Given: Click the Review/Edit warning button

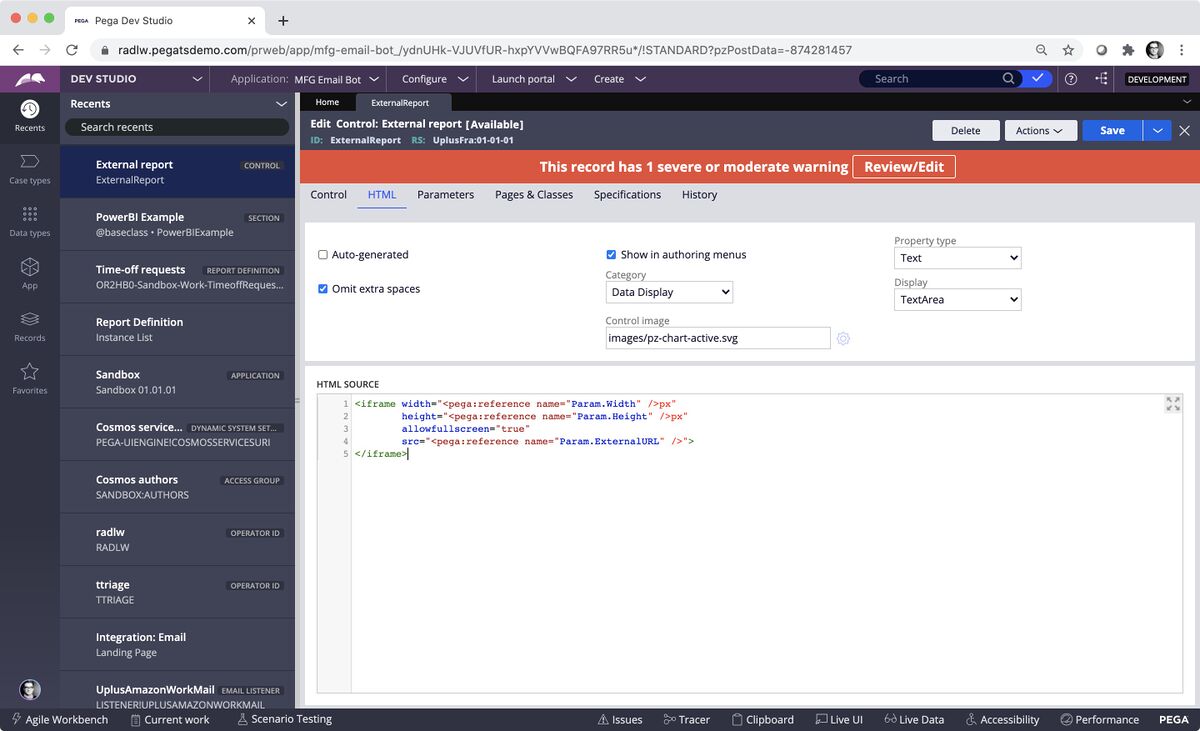Looking at the screenshot, I should (904, 167).
